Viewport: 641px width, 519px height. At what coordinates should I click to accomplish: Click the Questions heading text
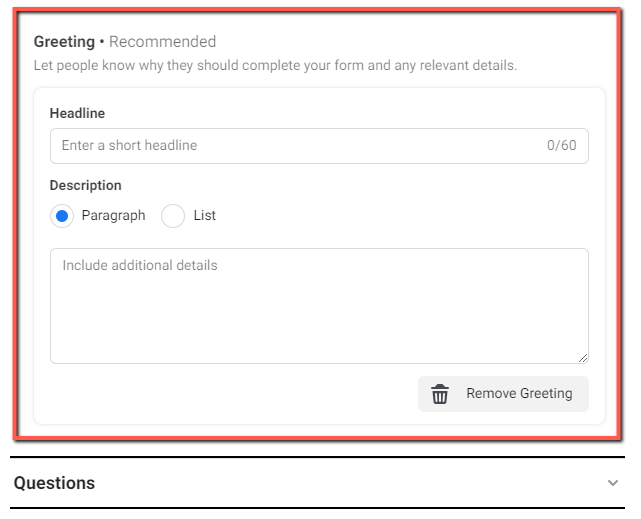tap(54, 483)
